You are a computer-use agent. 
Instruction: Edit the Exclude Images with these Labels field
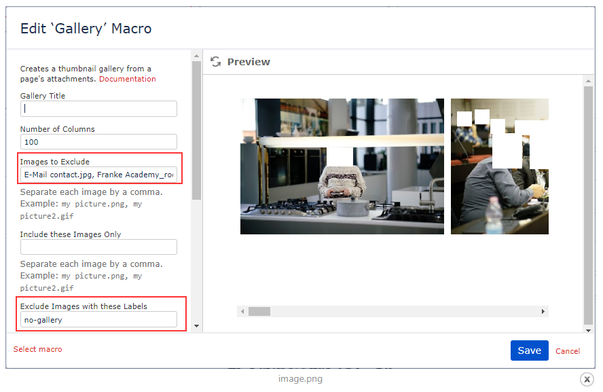coord(98,320)
